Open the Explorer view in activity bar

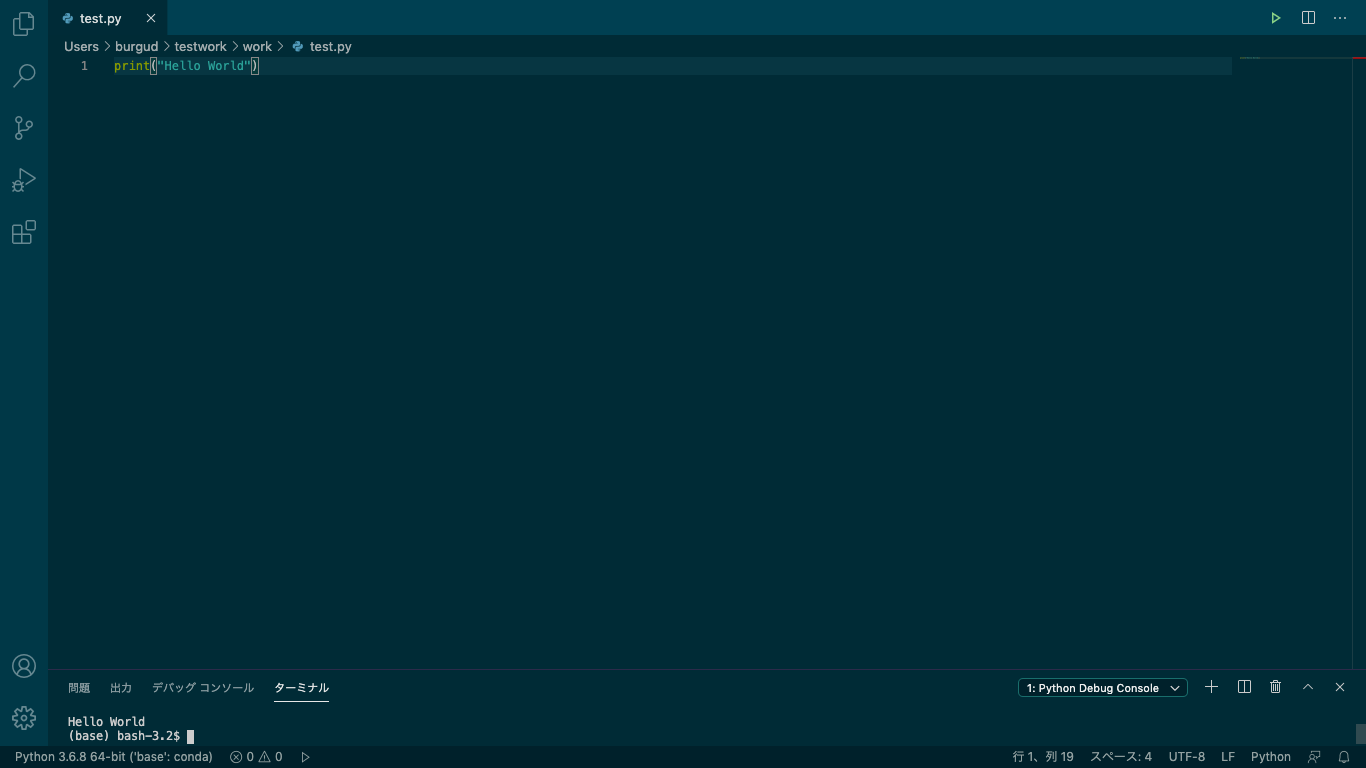coord(24,24)
